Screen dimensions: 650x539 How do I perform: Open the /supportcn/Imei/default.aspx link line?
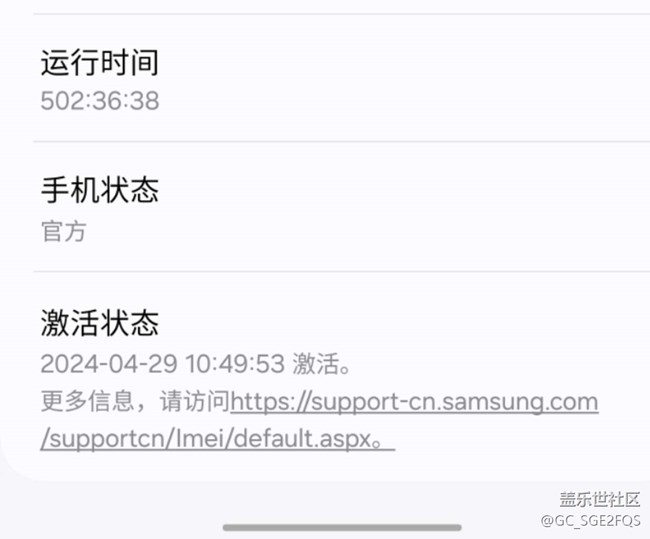point(218,439)
